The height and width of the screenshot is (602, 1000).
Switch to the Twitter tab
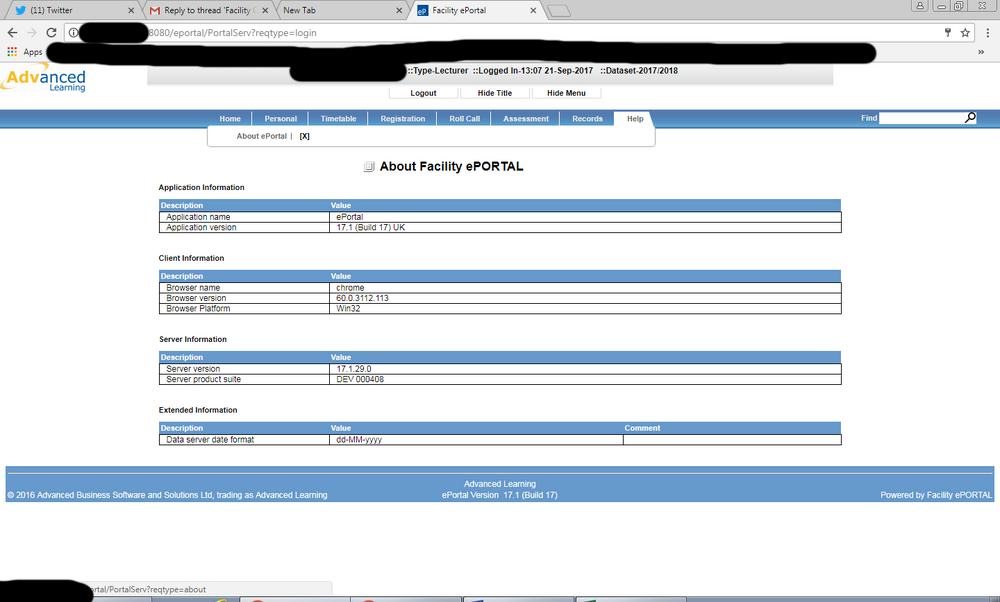[x=73, y=10]
